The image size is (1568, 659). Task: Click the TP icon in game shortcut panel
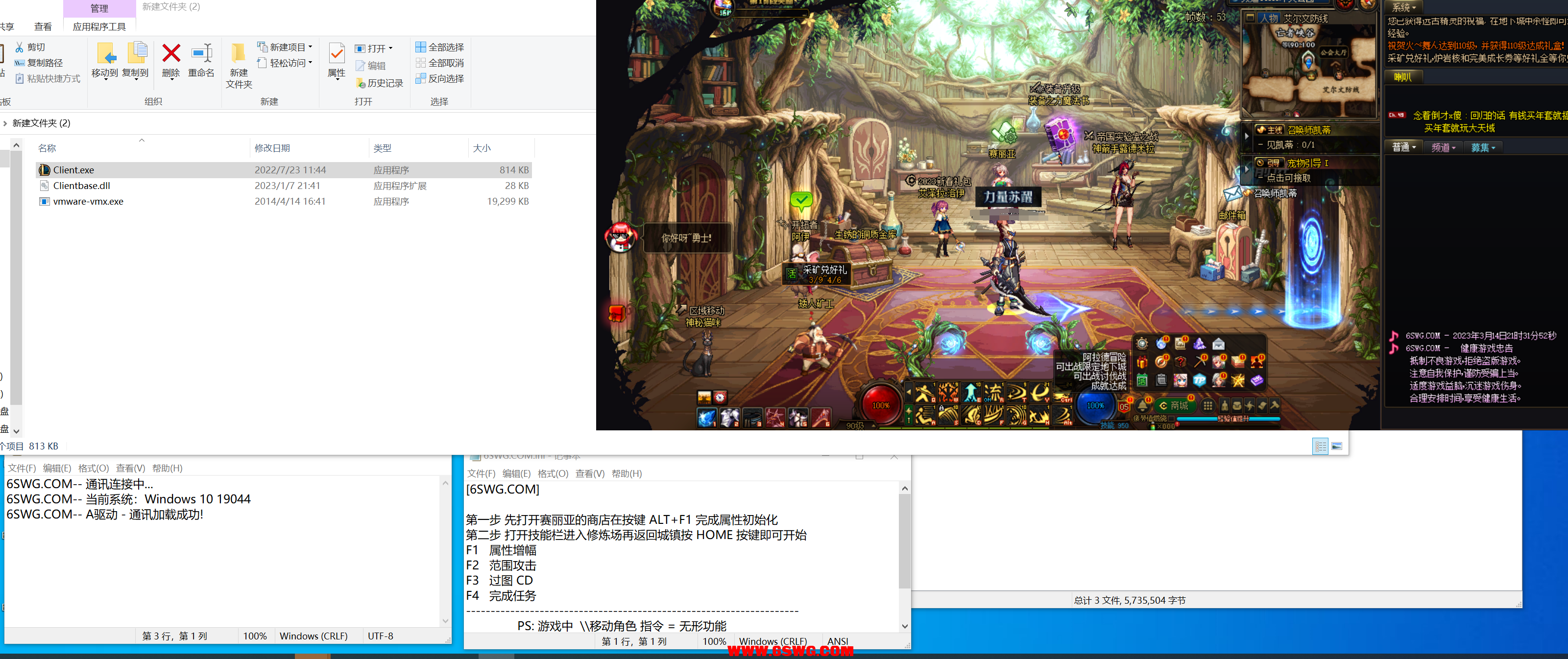click(x=1199, y=380)
